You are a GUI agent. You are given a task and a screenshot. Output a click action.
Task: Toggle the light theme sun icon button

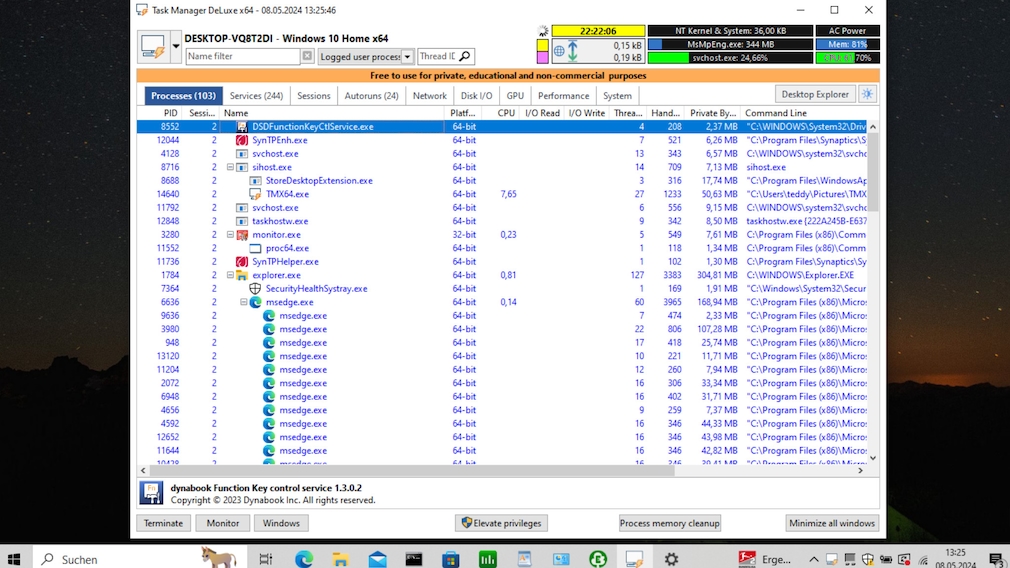coord(868,95)
